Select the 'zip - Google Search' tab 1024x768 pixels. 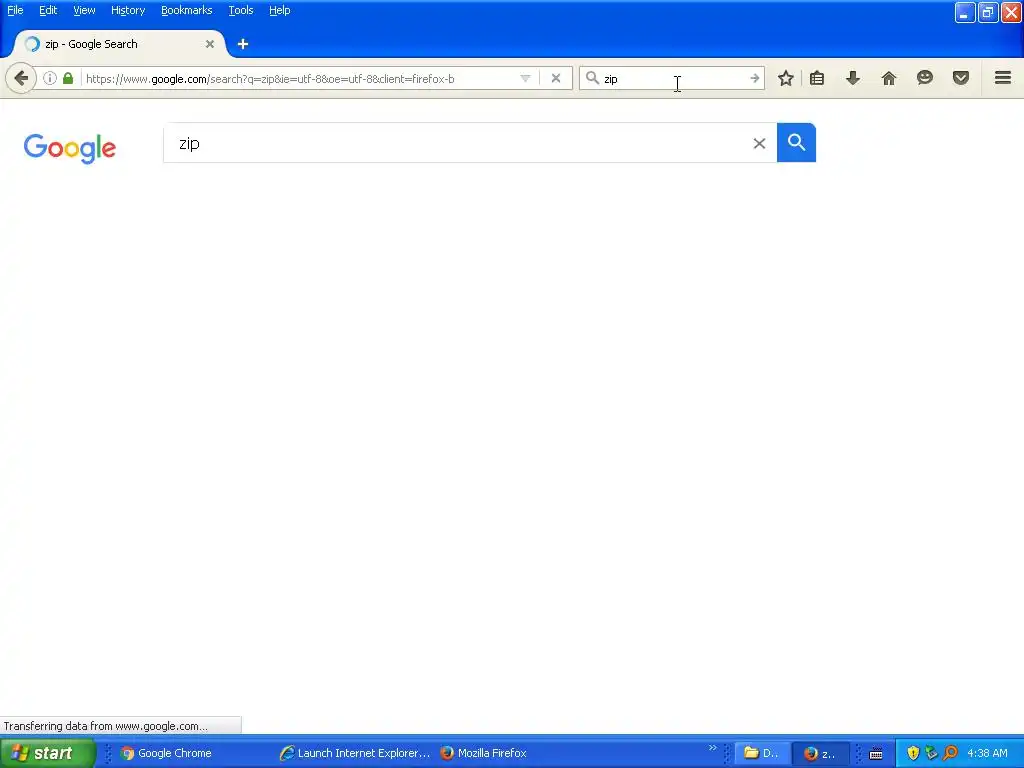[x=120, y=44]
